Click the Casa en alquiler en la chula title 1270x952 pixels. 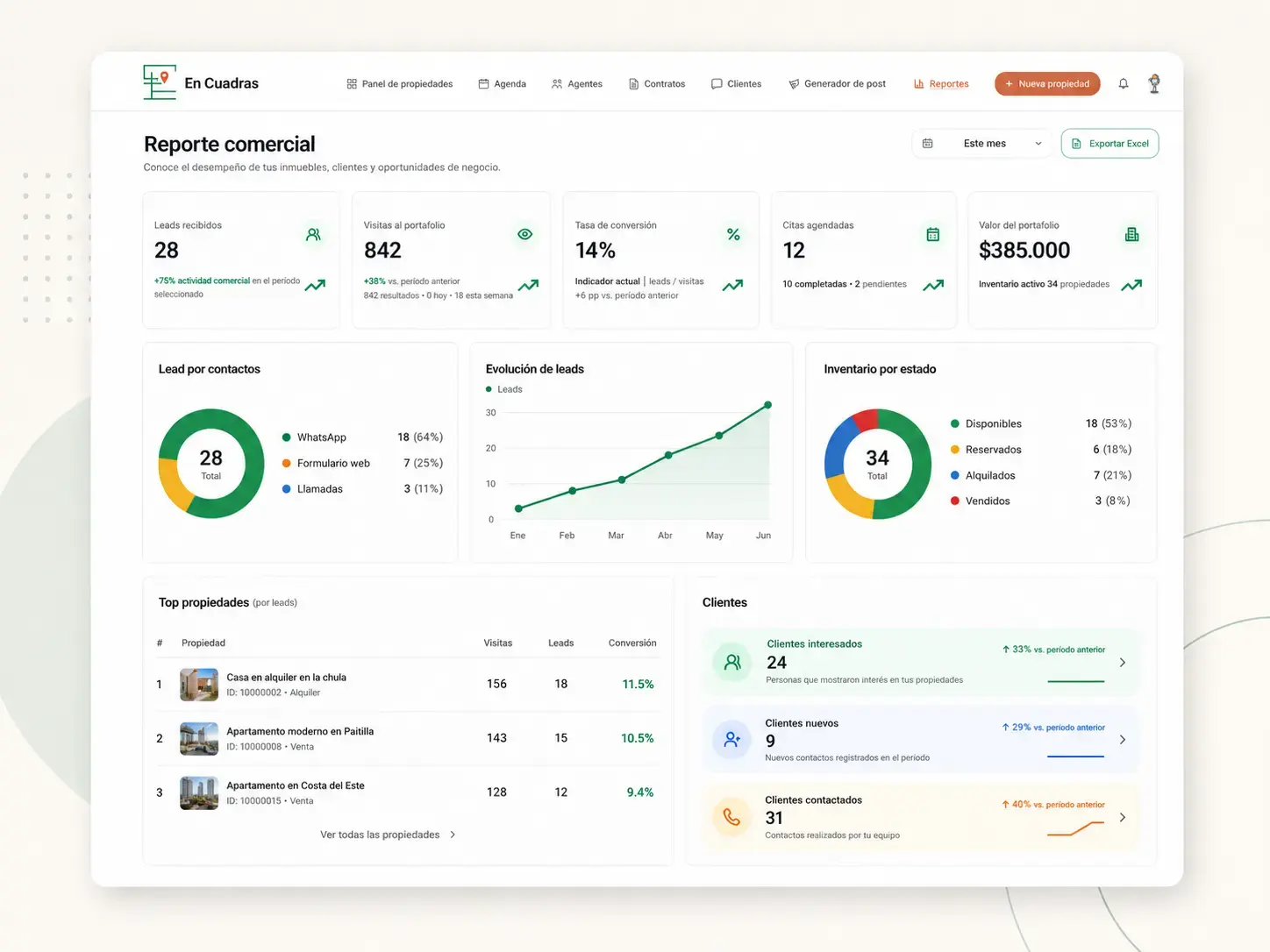[x=287, y=678]
